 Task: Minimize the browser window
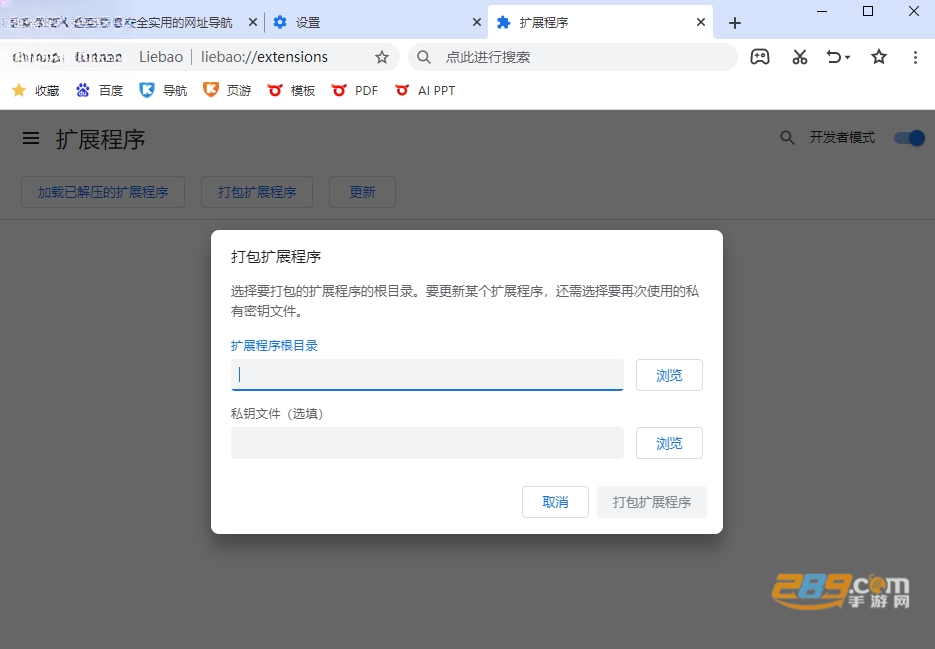point(822,11)
